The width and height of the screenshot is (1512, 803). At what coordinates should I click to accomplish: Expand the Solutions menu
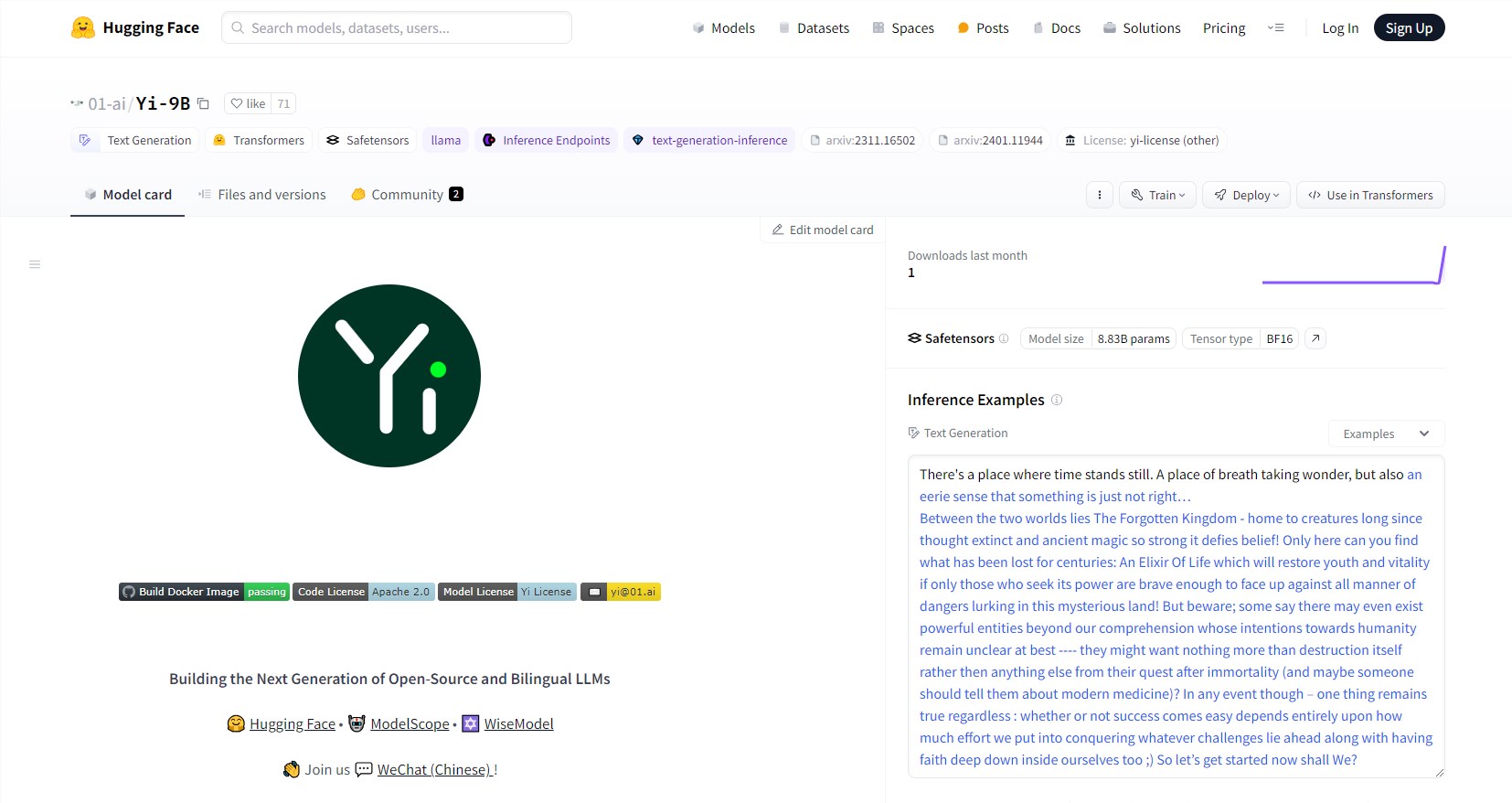tap(1142, 28)
